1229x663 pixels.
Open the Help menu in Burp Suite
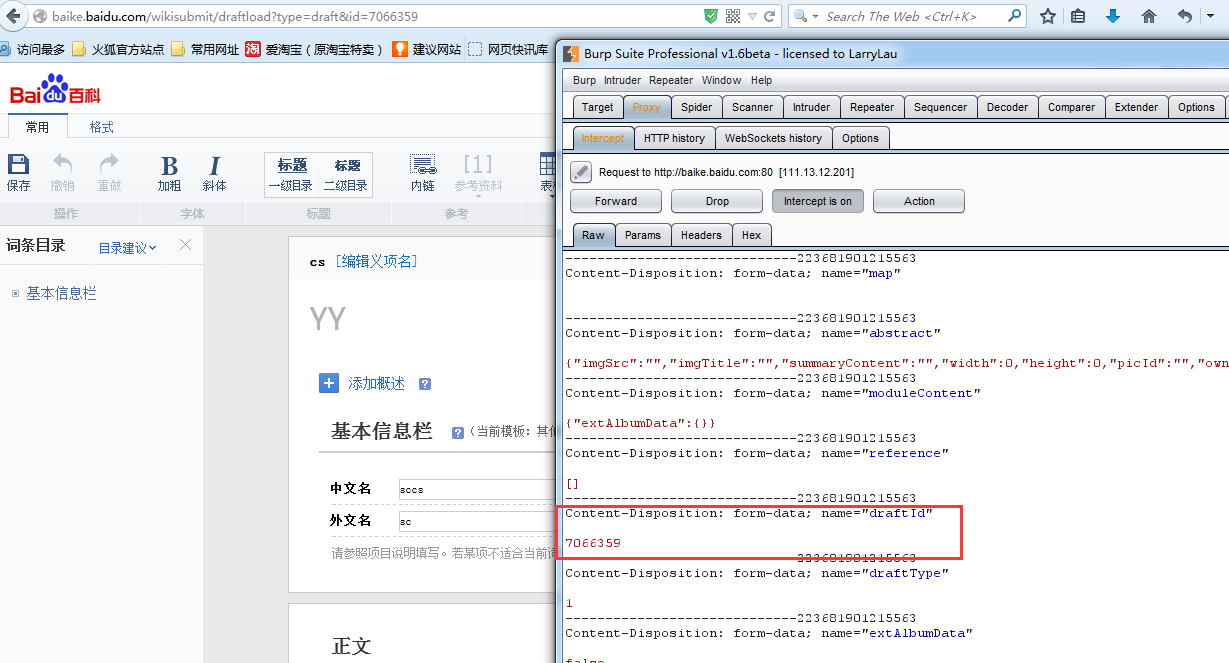761,80
